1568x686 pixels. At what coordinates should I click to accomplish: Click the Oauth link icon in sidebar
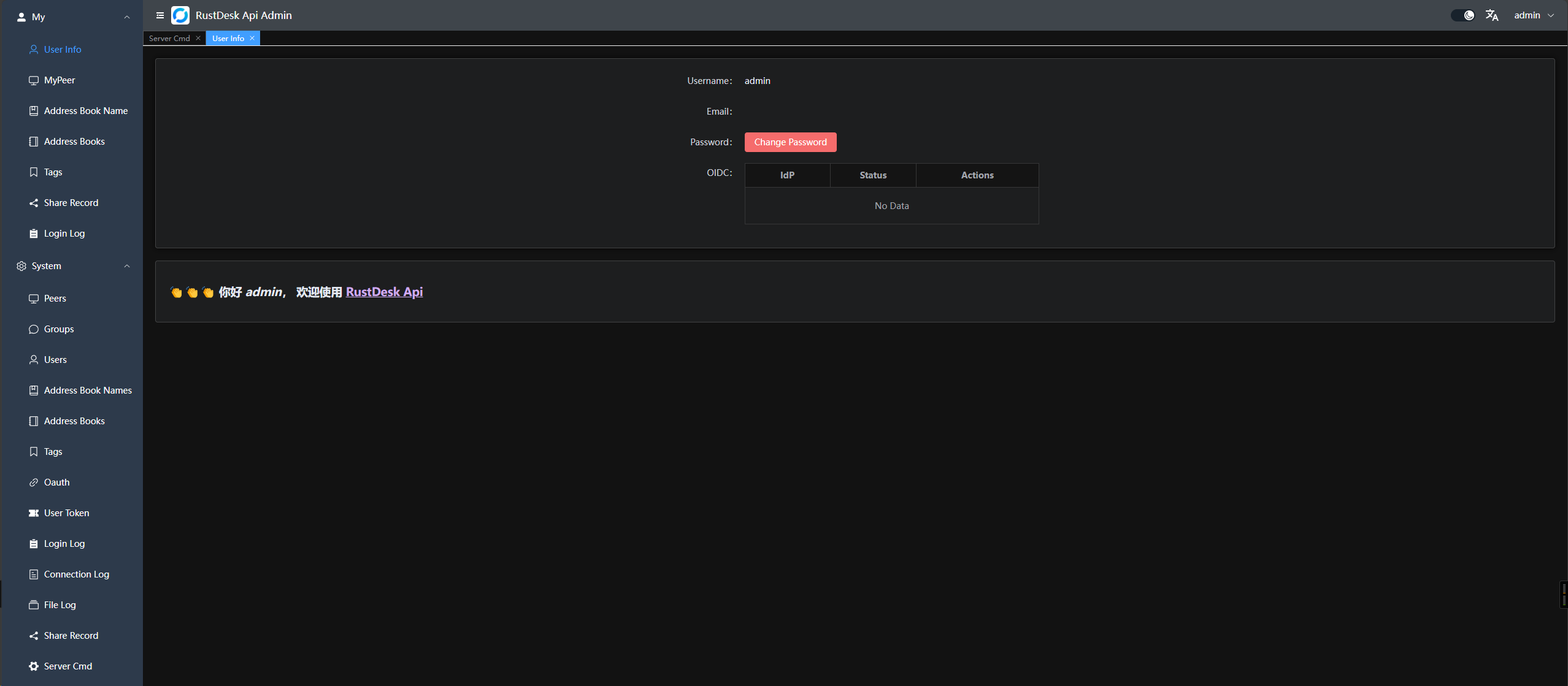(x=34, y=482)
